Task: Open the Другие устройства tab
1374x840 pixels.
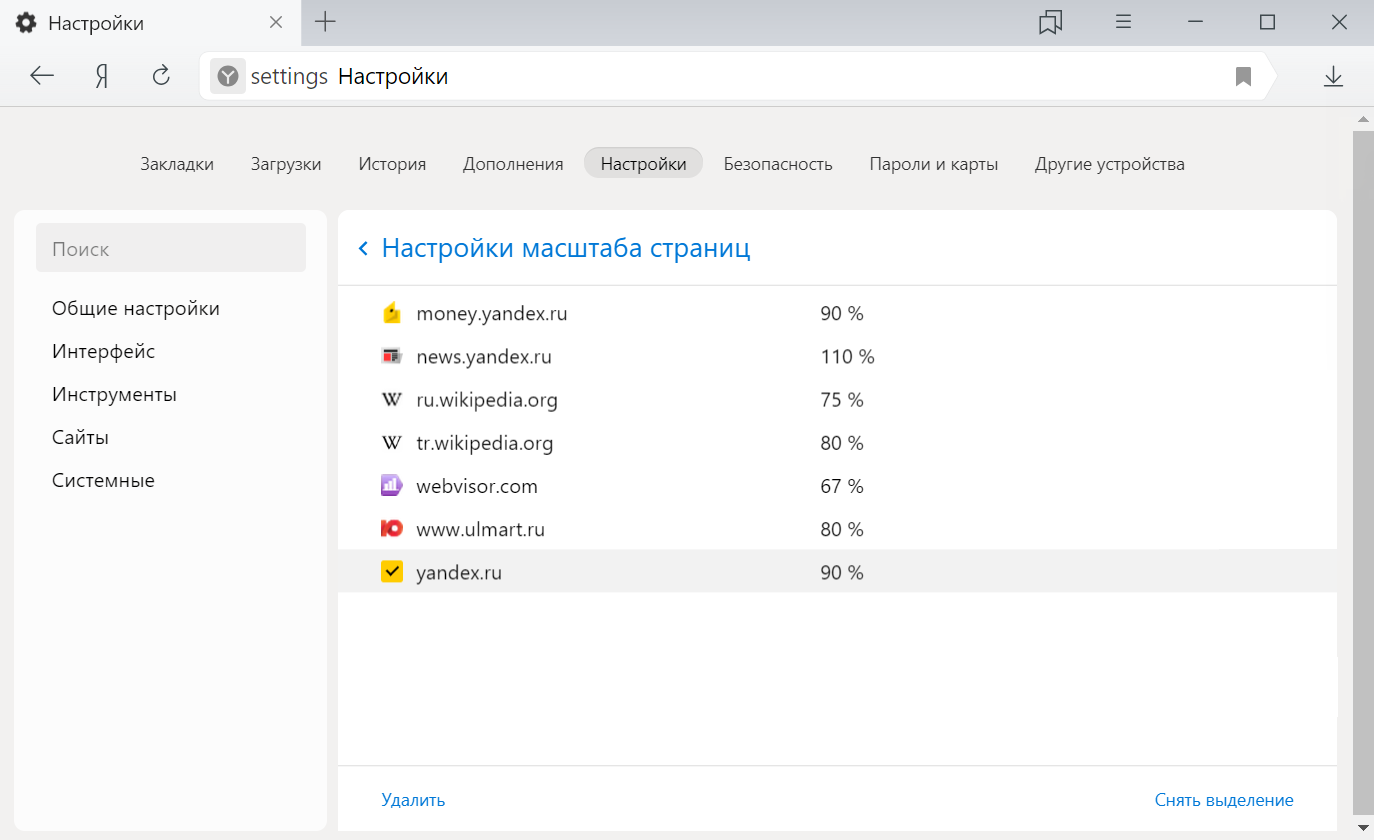Action: 1110,164
